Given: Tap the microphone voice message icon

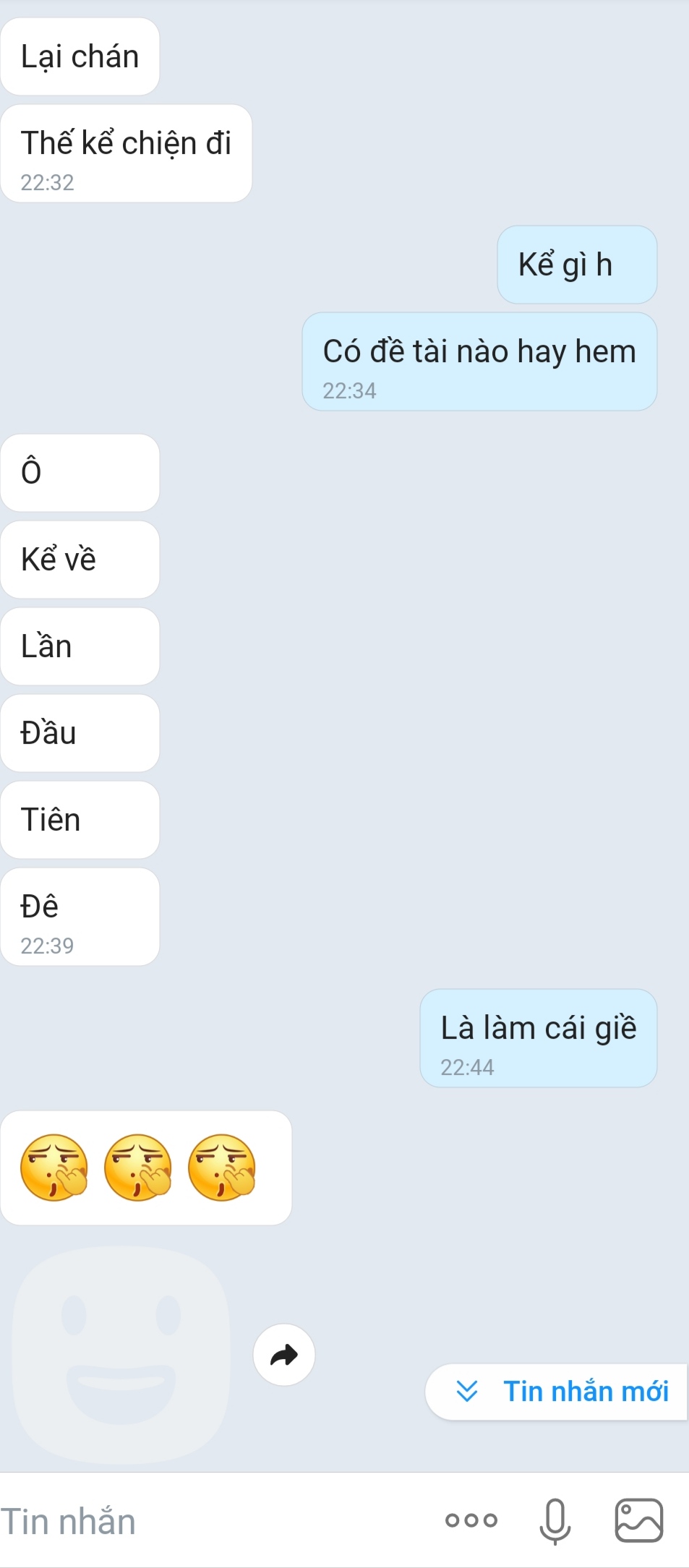Looking at the screenshot, I should click(555, 1521).
